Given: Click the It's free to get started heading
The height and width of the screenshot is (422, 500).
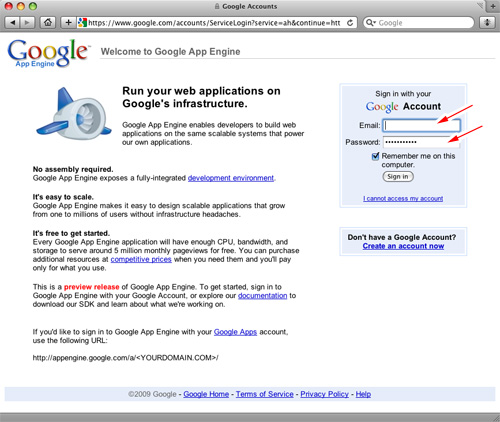Looking at the screenshot, I should [x=71, y=233].
